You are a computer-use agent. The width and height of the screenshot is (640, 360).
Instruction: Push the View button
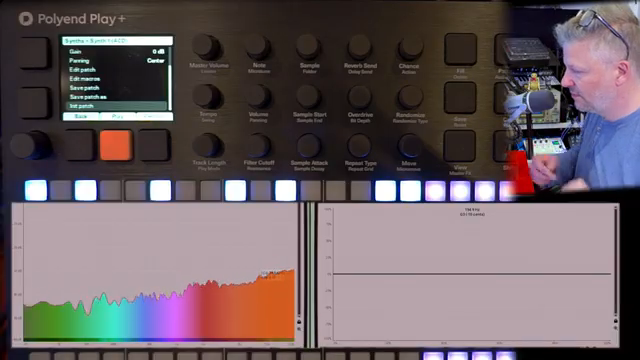coord(460,146)
